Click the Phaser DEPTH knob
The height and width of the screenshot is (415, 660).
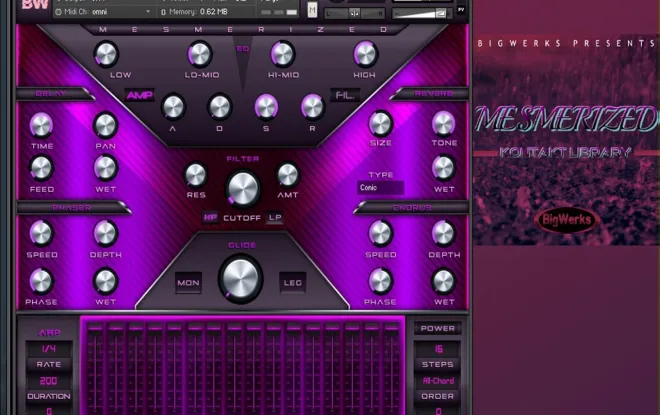105,233
